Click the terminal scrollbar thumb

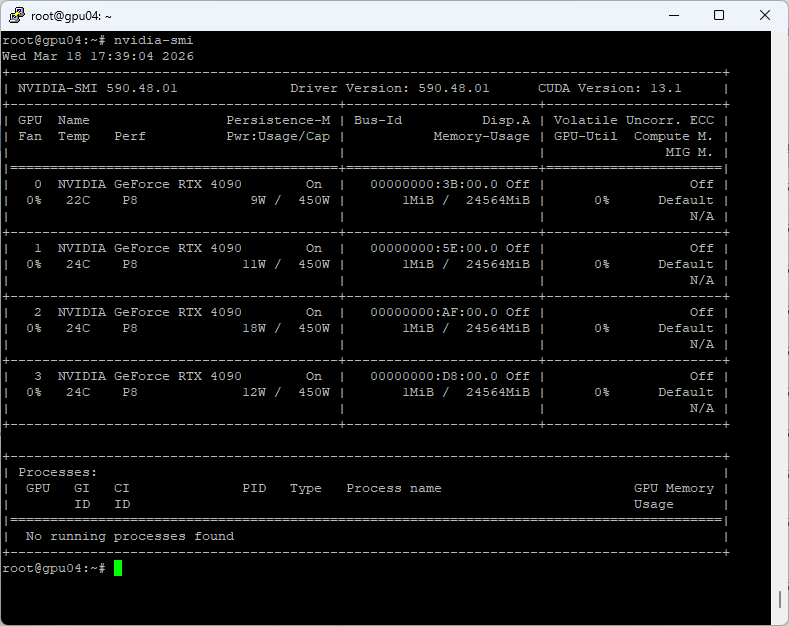[x=780, y=598]
